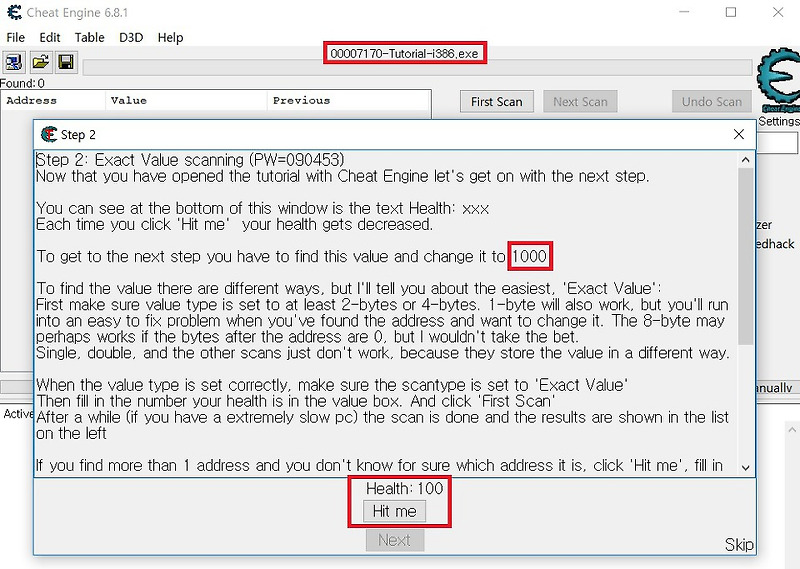Click the Next button in Step 2

point(394,540)
